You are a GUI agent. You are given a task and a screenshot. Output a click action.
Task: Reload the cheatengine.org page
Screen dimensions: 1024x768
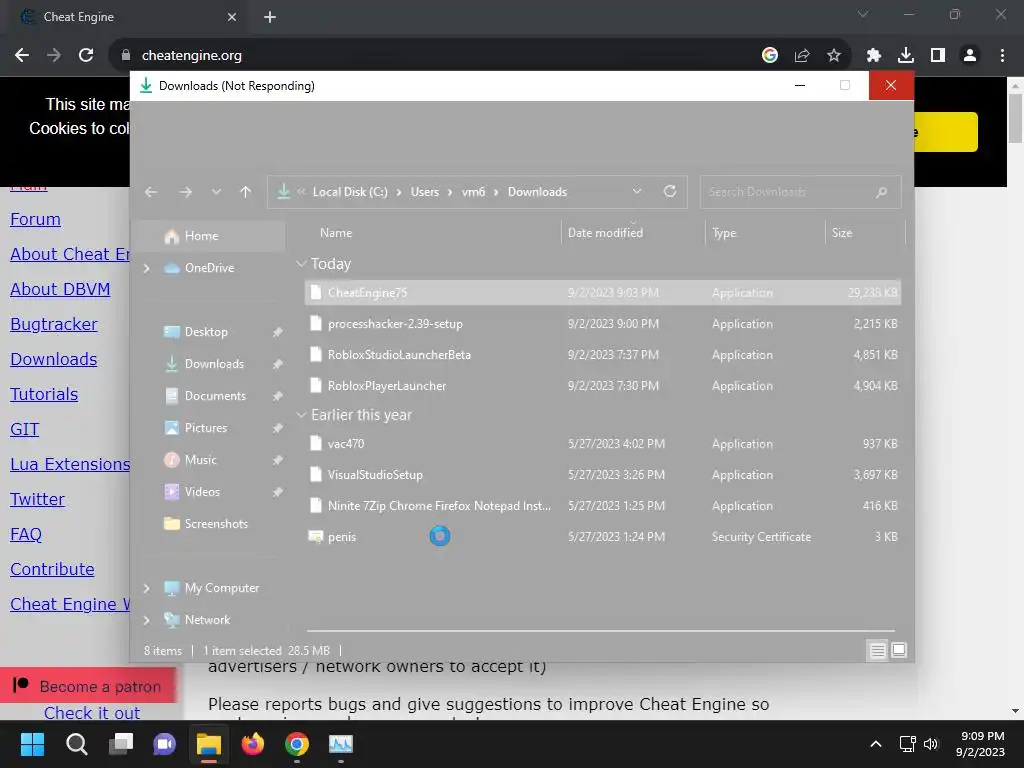pos(86,56)
